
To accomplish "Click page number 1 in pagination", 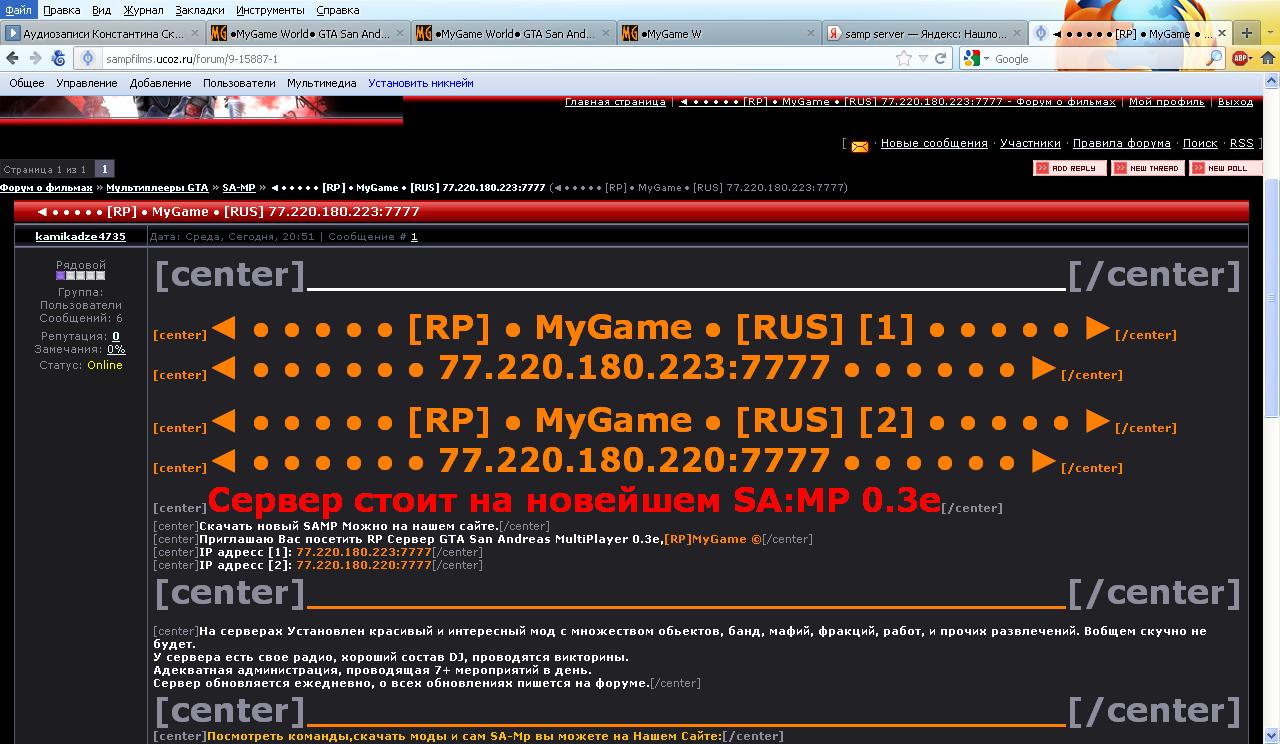I will pos(104,169).
